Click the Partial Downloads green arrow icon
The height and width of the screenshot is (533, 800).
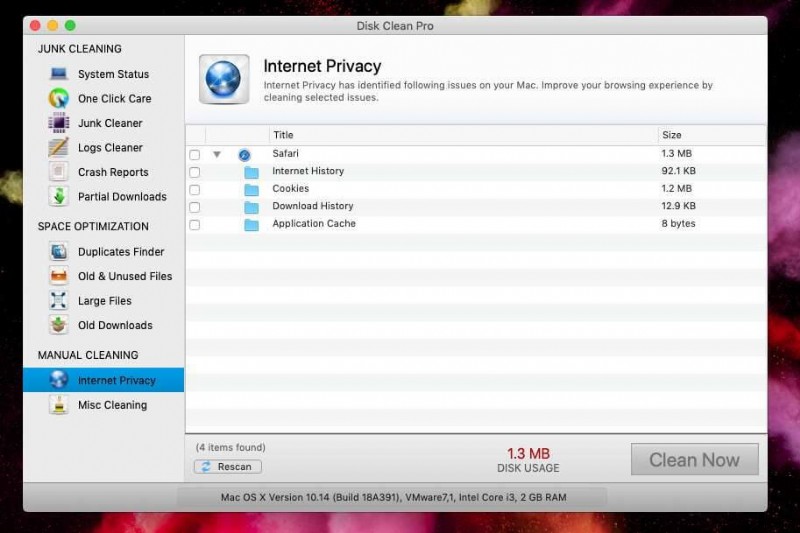[x=59, y=196]
